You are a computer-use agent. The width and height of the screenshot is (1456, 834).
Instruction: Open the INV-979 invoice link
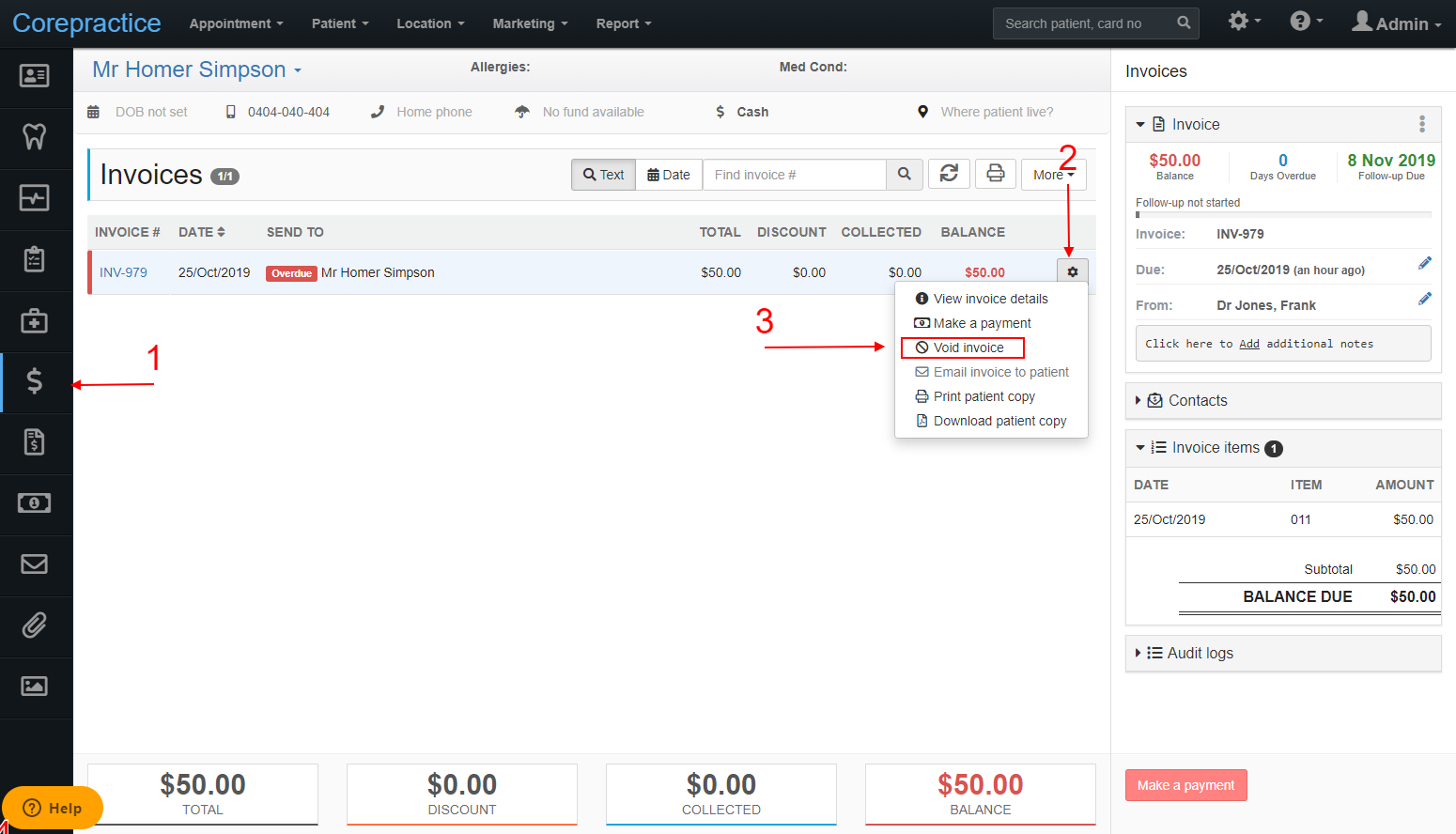tap(123, 272)
